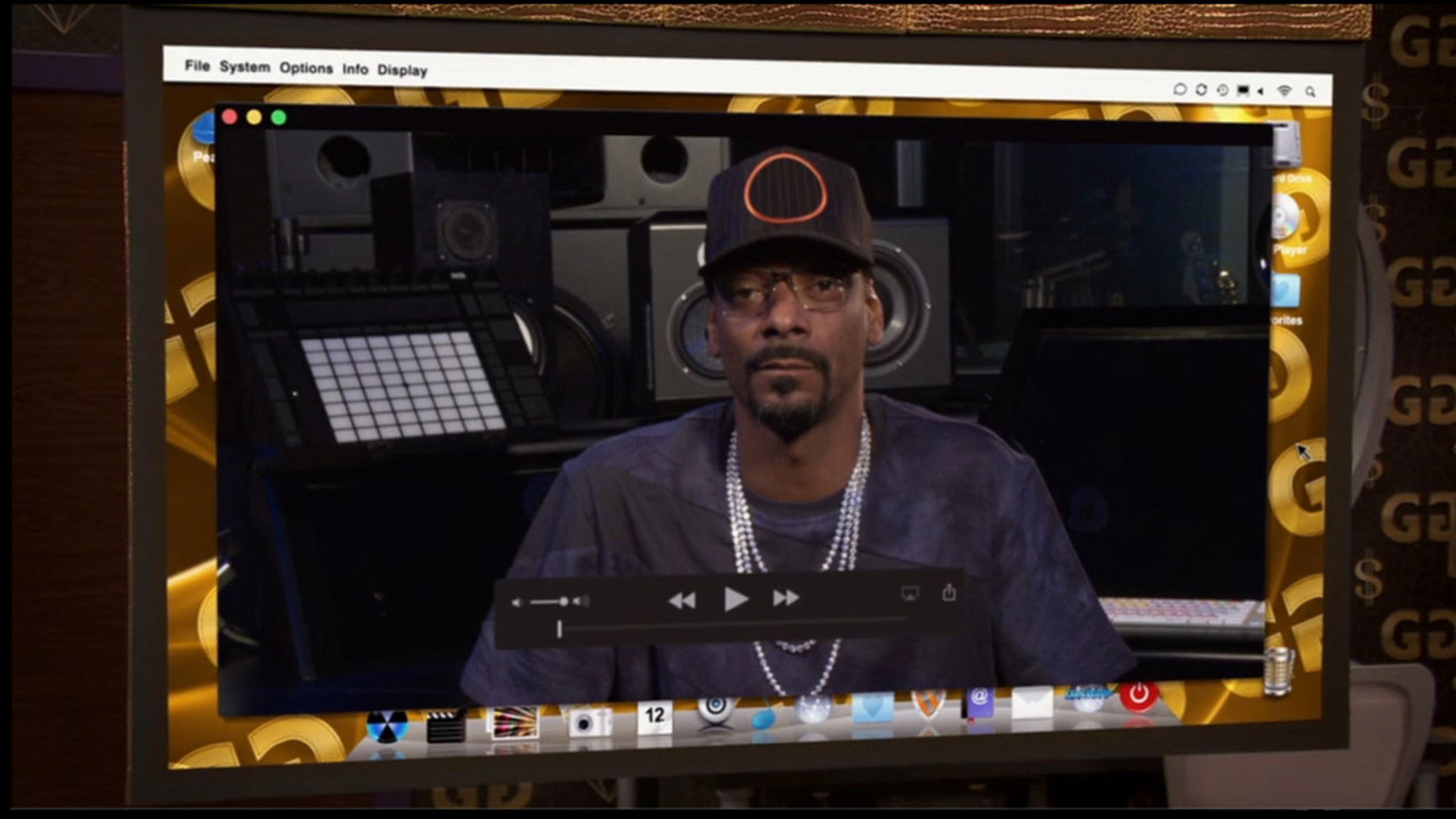Click the video progress scrubber bar
Image resolution: width=1456 pixels, height=819 pixels.
pos(732,623)
